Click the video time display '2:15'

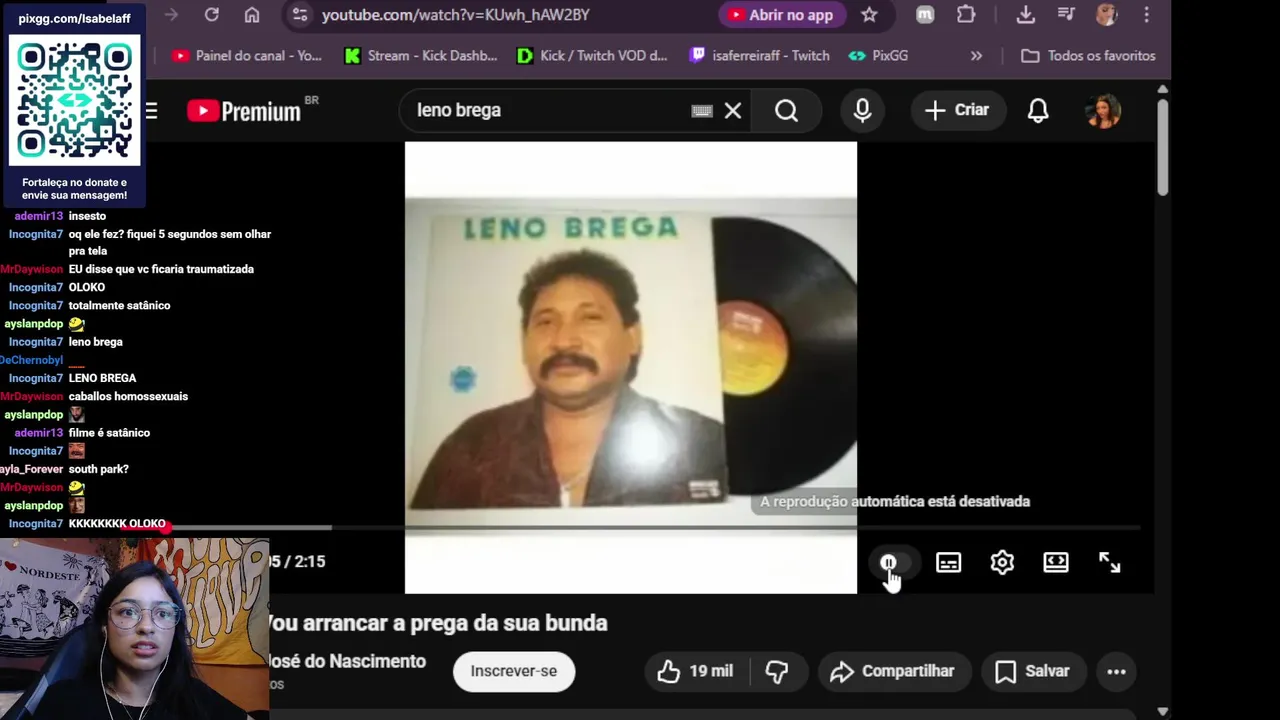(309, 562)
